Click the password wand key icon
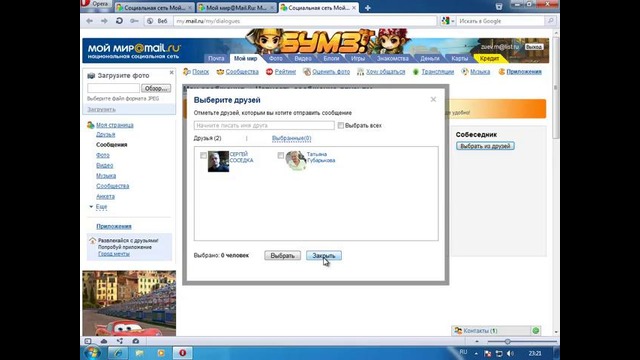Screen dimensions: 640x360 click(x=134, y=21)
